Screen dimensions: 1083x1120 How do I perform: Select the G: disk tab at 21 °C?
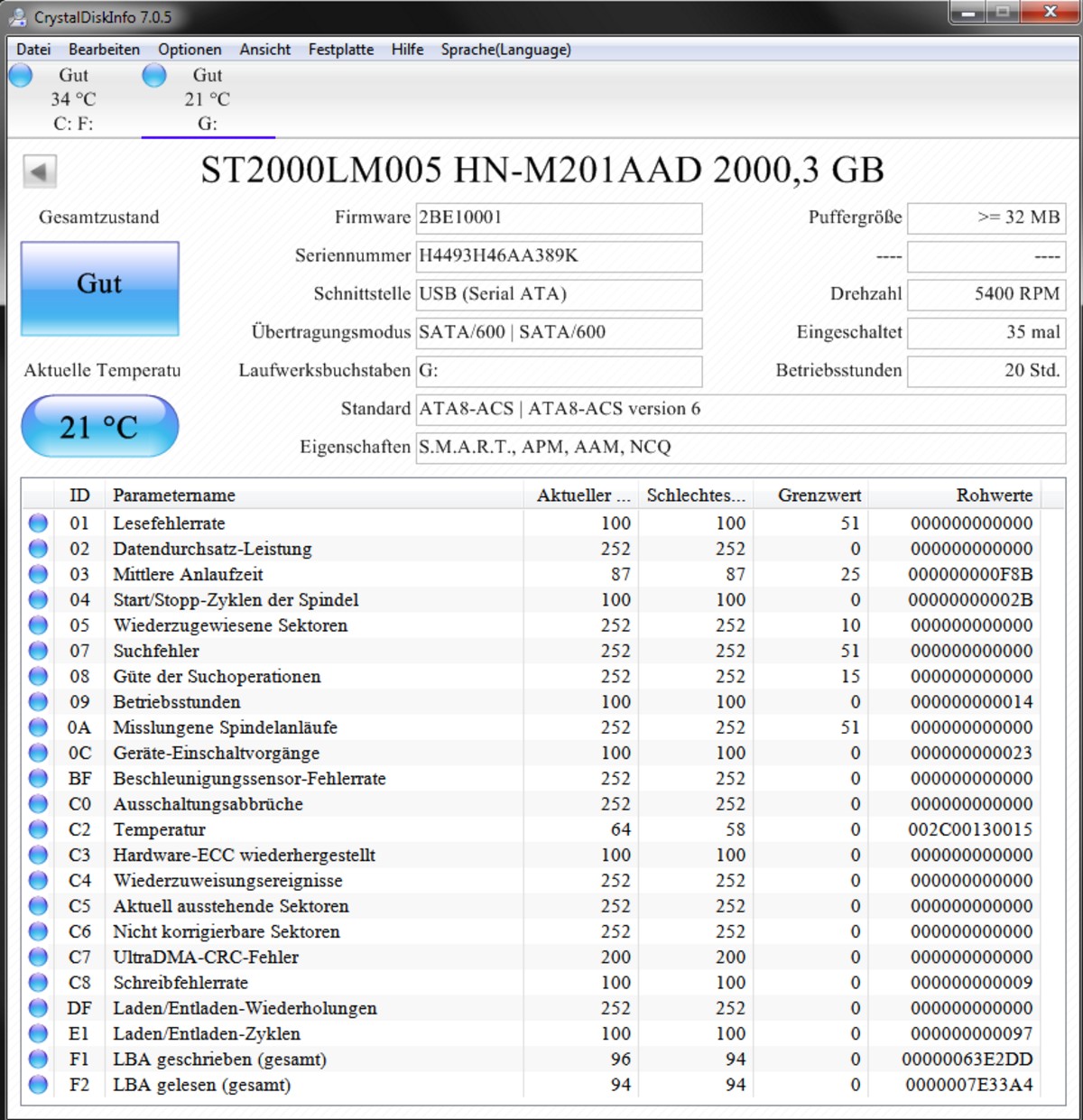[x=208, y=99]
